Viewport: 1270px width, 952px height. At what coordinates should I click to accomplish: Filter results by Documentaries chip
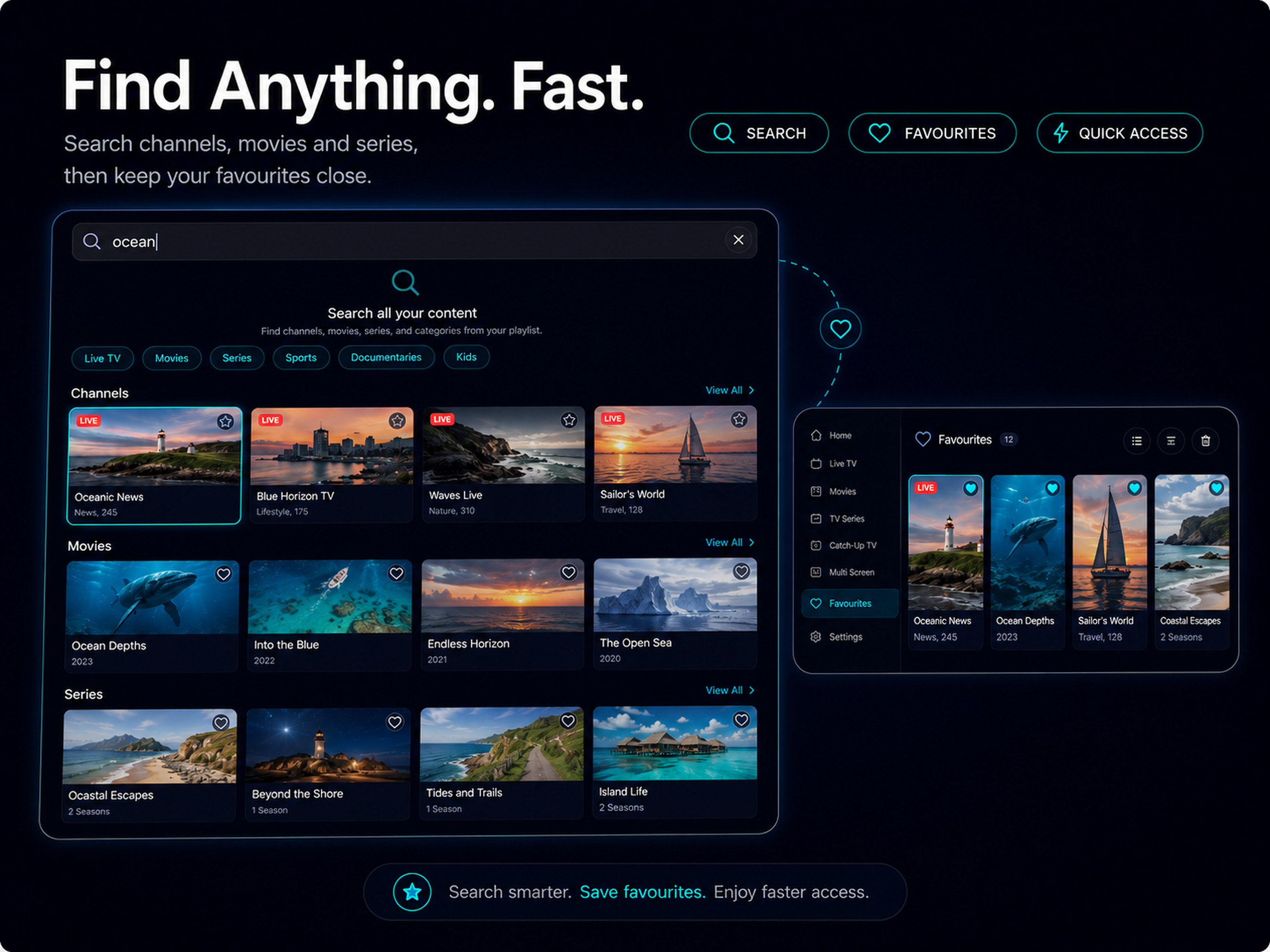pyautogui.click(x=386, y=357)
